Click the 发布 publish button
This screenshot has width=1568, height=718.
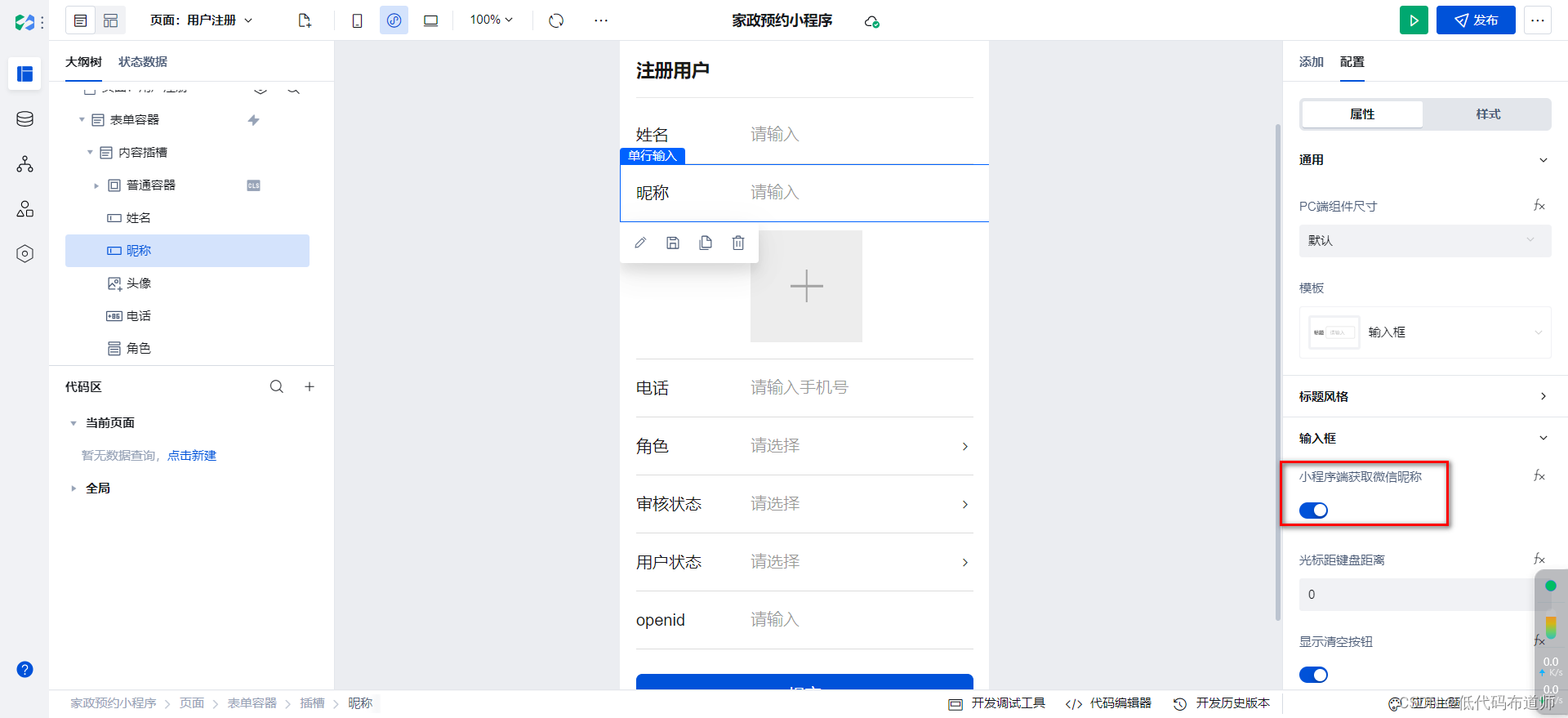coord(1476,20)
